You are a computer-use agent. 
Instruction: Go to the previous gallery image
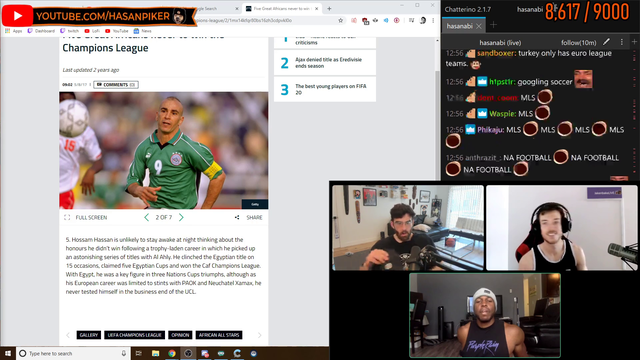click(147, 218)
